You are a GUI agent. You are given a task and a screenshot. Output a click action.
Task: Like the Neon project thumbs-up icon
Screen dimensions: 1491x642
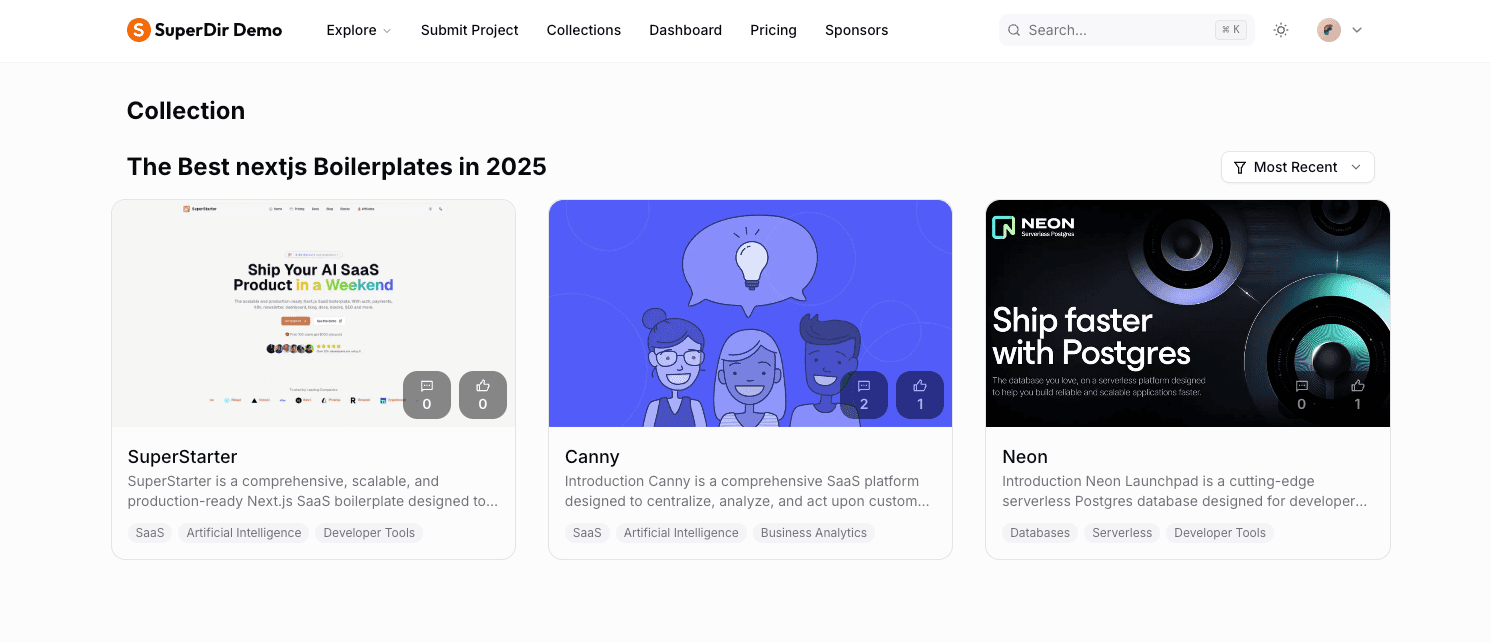pyautogui.click(x=1357, y=394)
